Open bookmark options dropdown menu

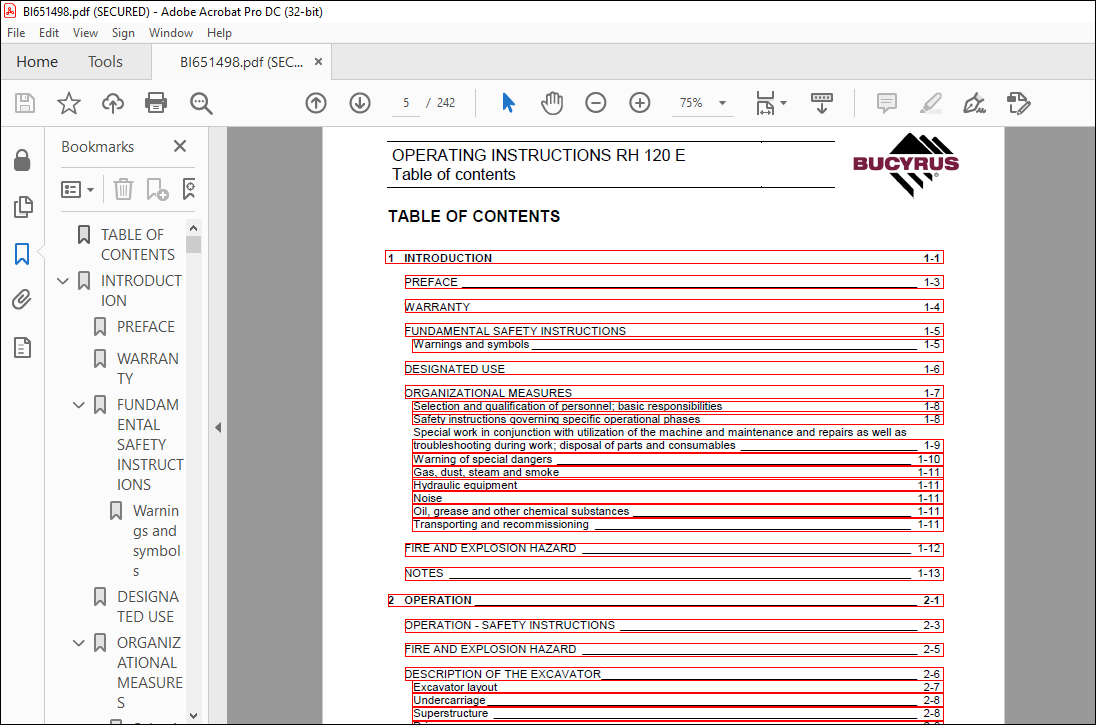[78, 189]
